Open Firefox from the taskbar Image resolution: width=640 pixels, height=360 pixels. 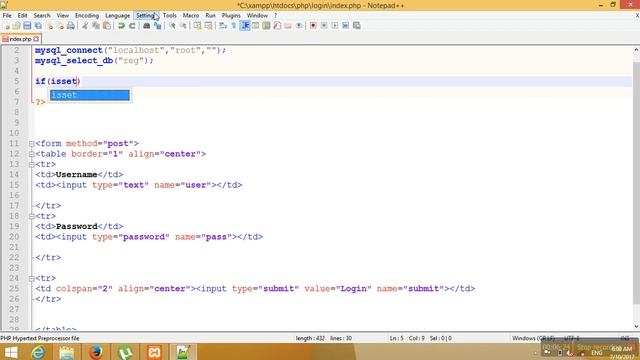[96, 352]
